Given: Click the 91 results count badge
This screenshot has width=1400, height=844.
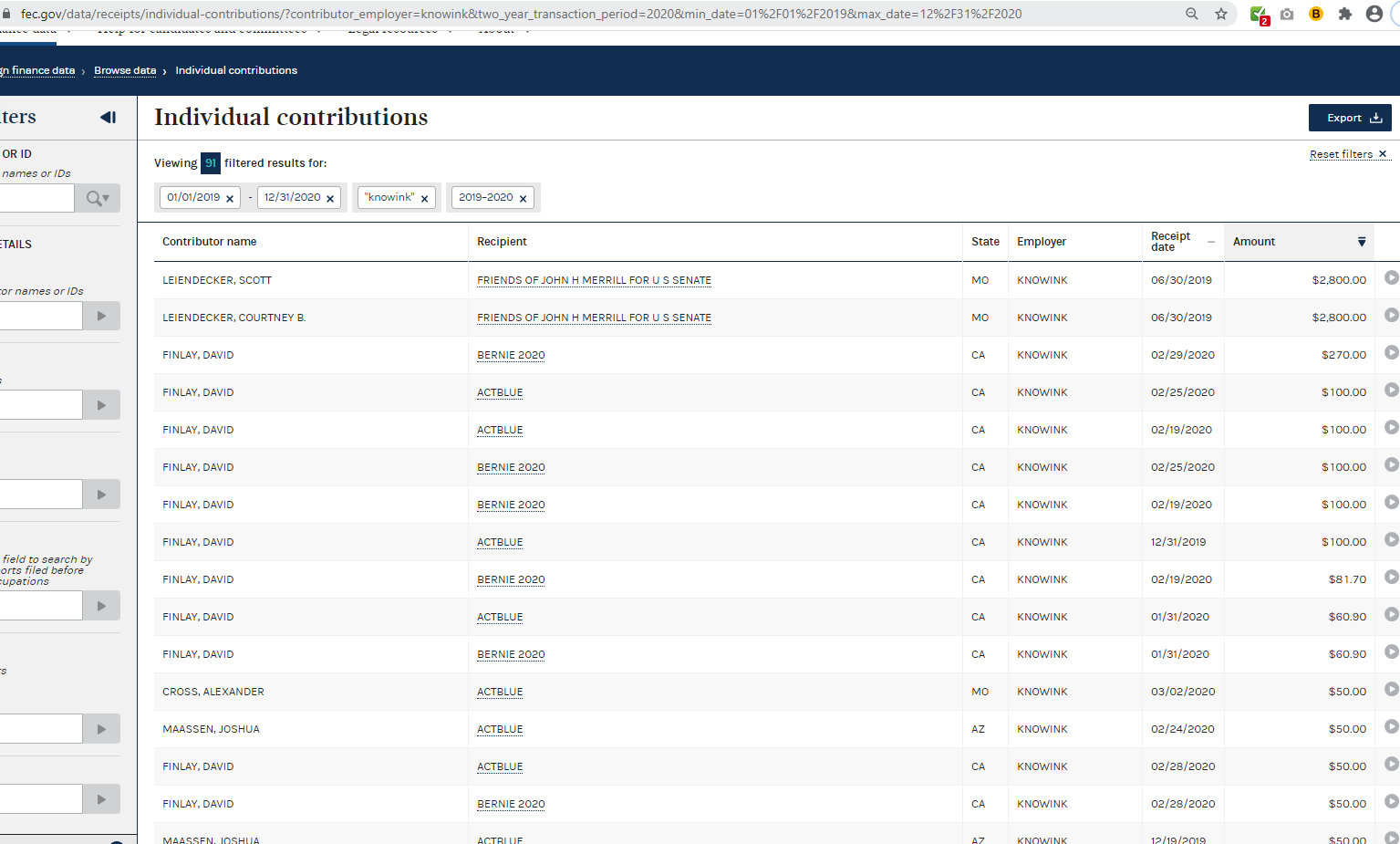Looking at the screenshot, I should click(211, 163).
